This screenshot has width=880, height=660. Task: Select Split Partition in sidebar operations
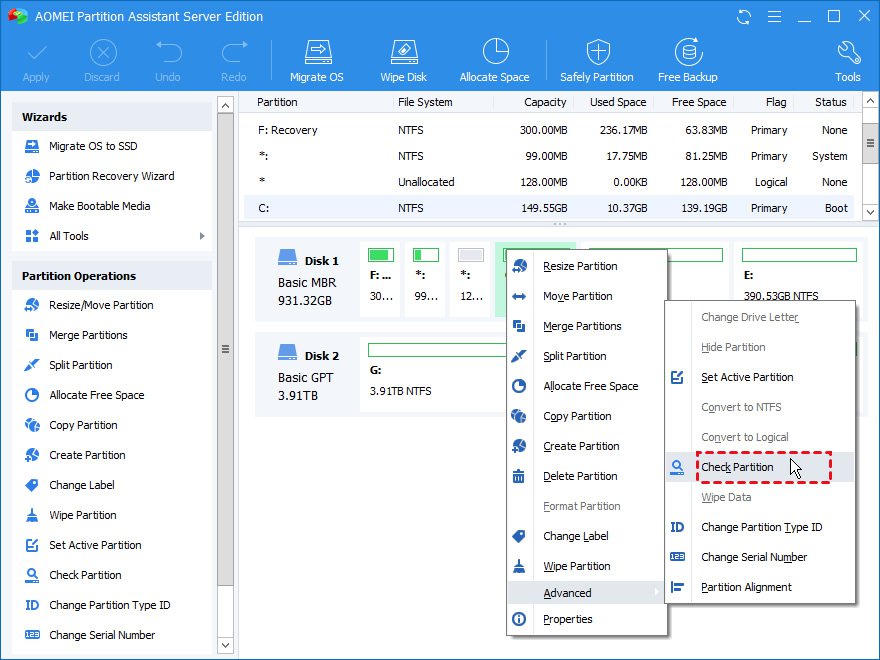pos(68,365)
